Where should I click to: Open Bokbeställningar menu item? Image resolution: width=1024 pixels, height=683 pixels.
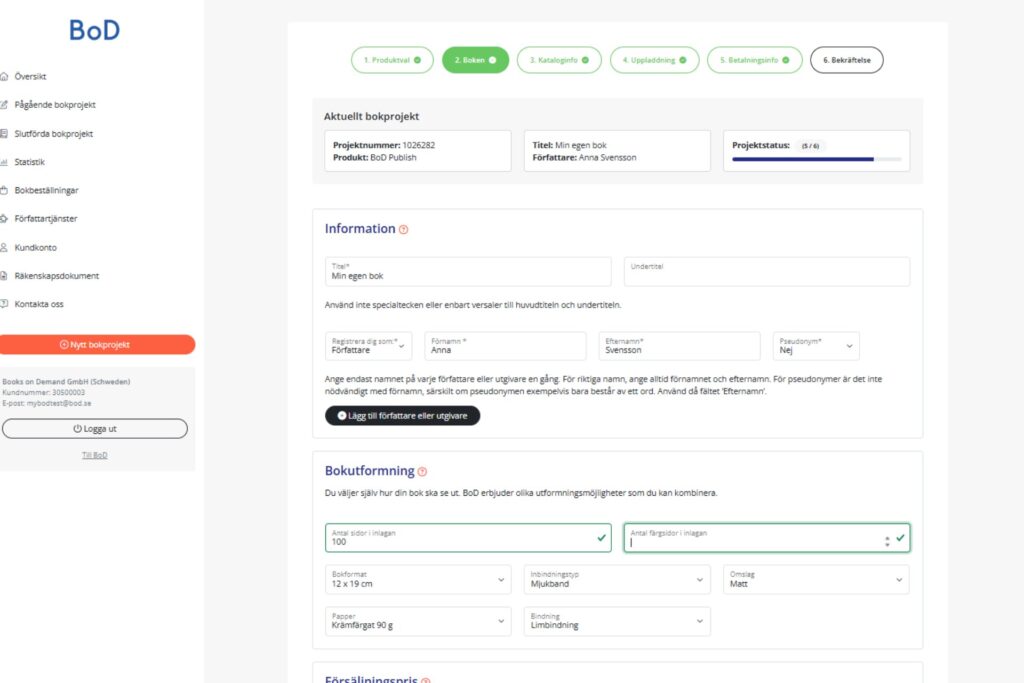click(x=46, y=190)
